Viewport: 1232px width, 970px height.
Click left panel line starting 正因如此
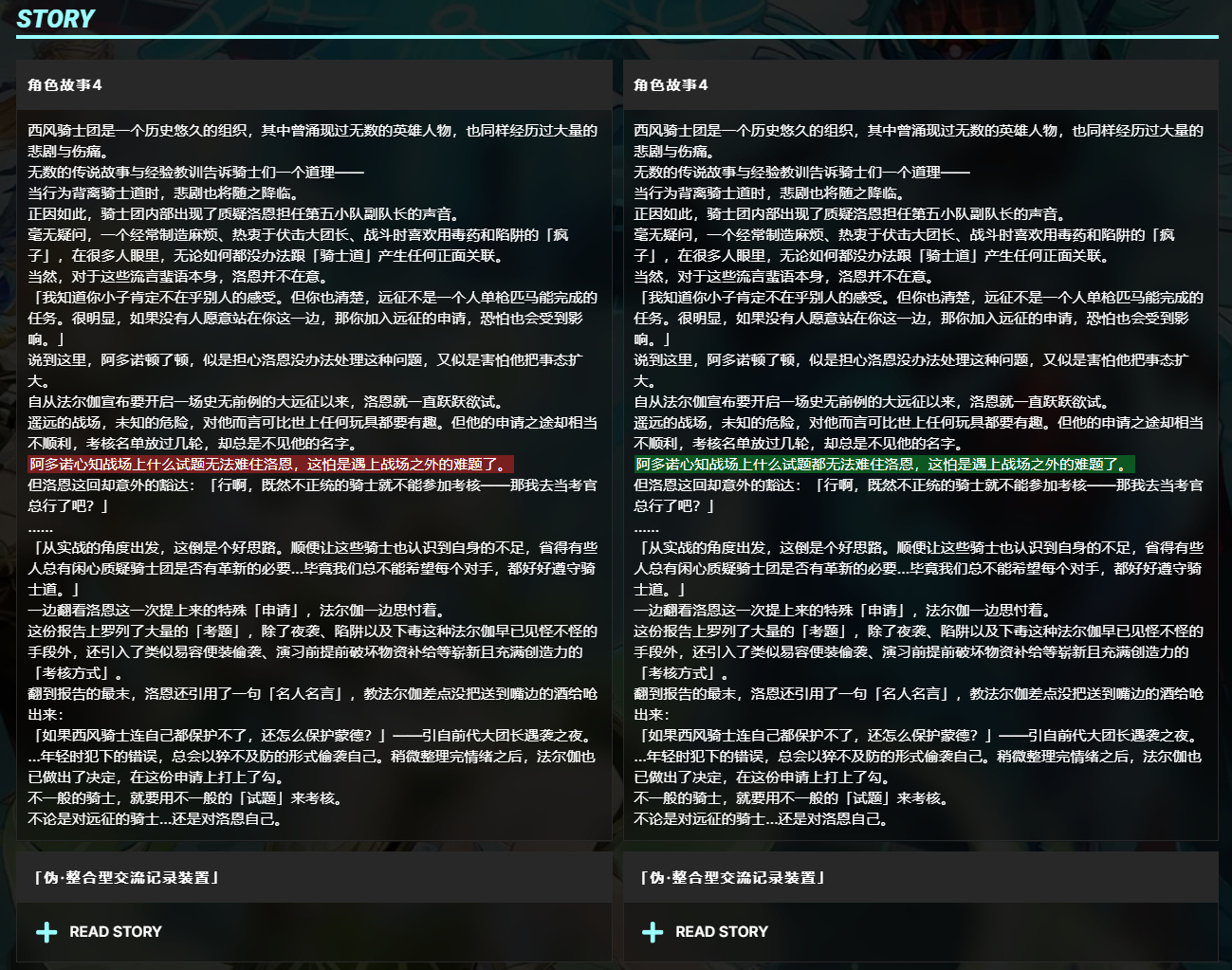pyautogui.click(x=243, y=214)
